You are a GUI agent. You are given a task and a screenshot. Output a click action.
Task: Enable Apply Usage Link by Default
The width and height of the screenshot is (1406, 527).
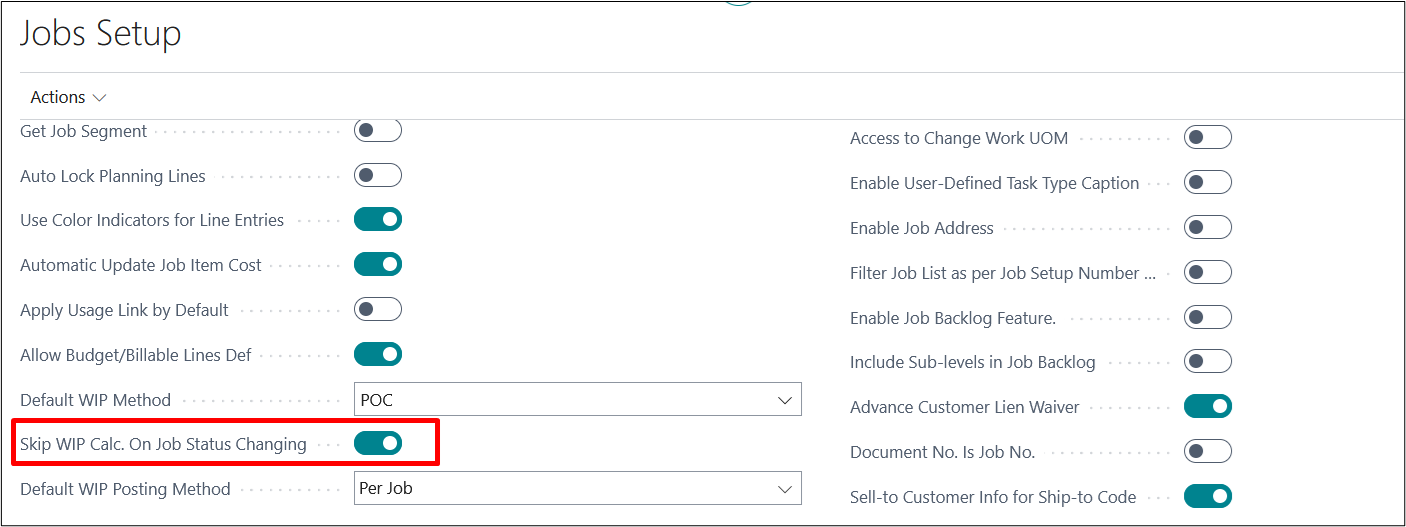tap(378, 310)
